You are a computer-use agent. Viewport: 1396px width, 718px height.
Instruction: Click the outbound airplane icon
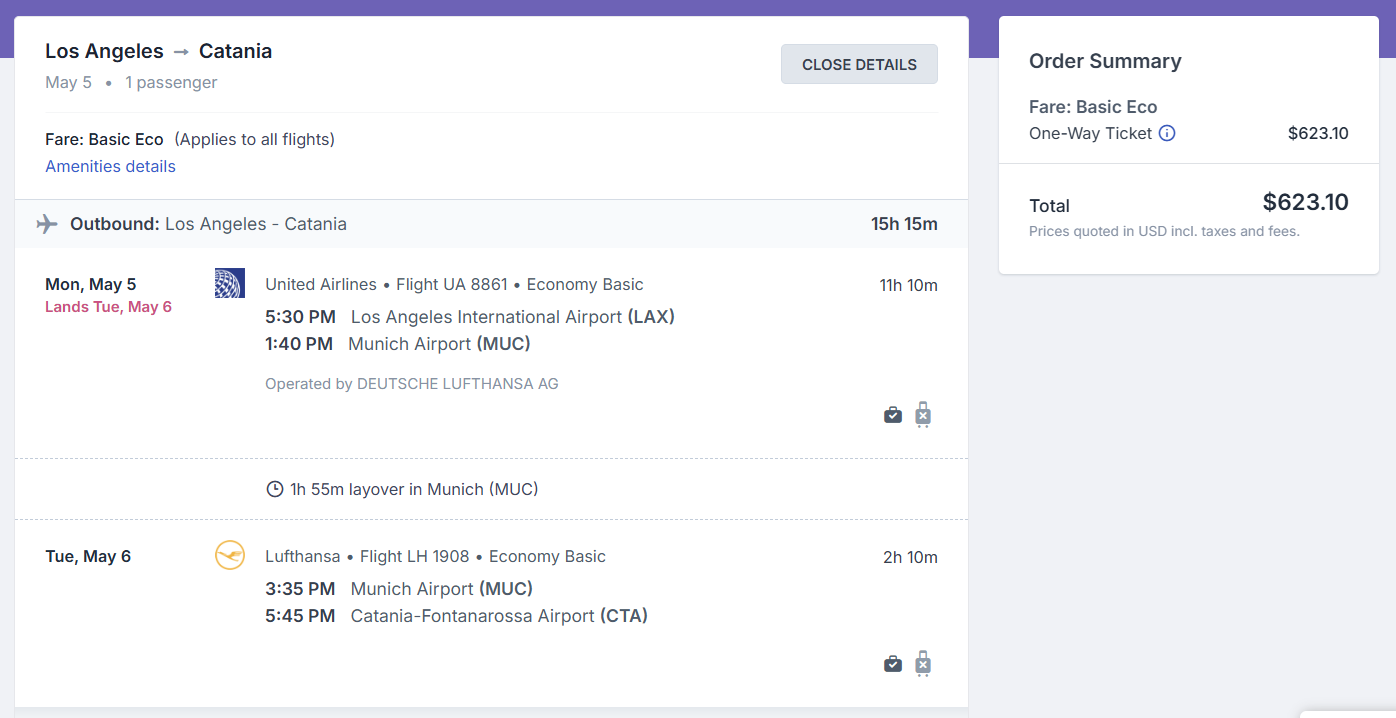point(47,223)
